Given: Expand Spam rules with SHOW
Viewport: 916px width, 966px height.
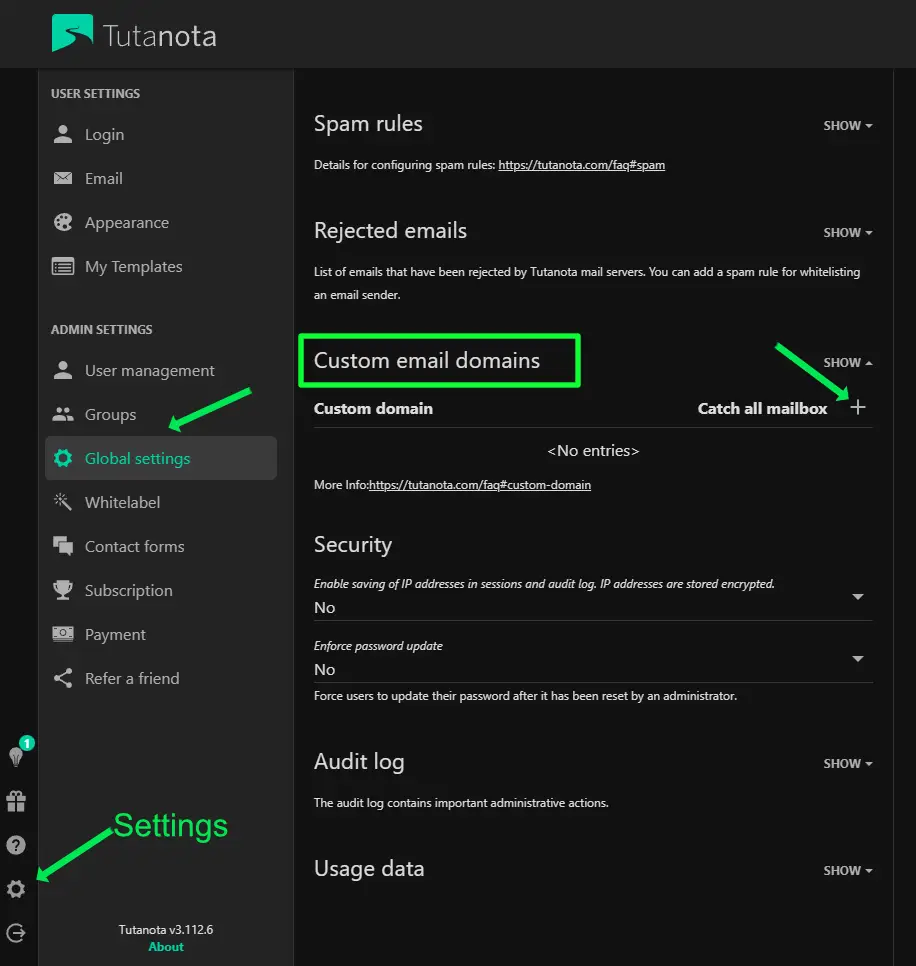Looking at the screenshot, I should point(848,126).
